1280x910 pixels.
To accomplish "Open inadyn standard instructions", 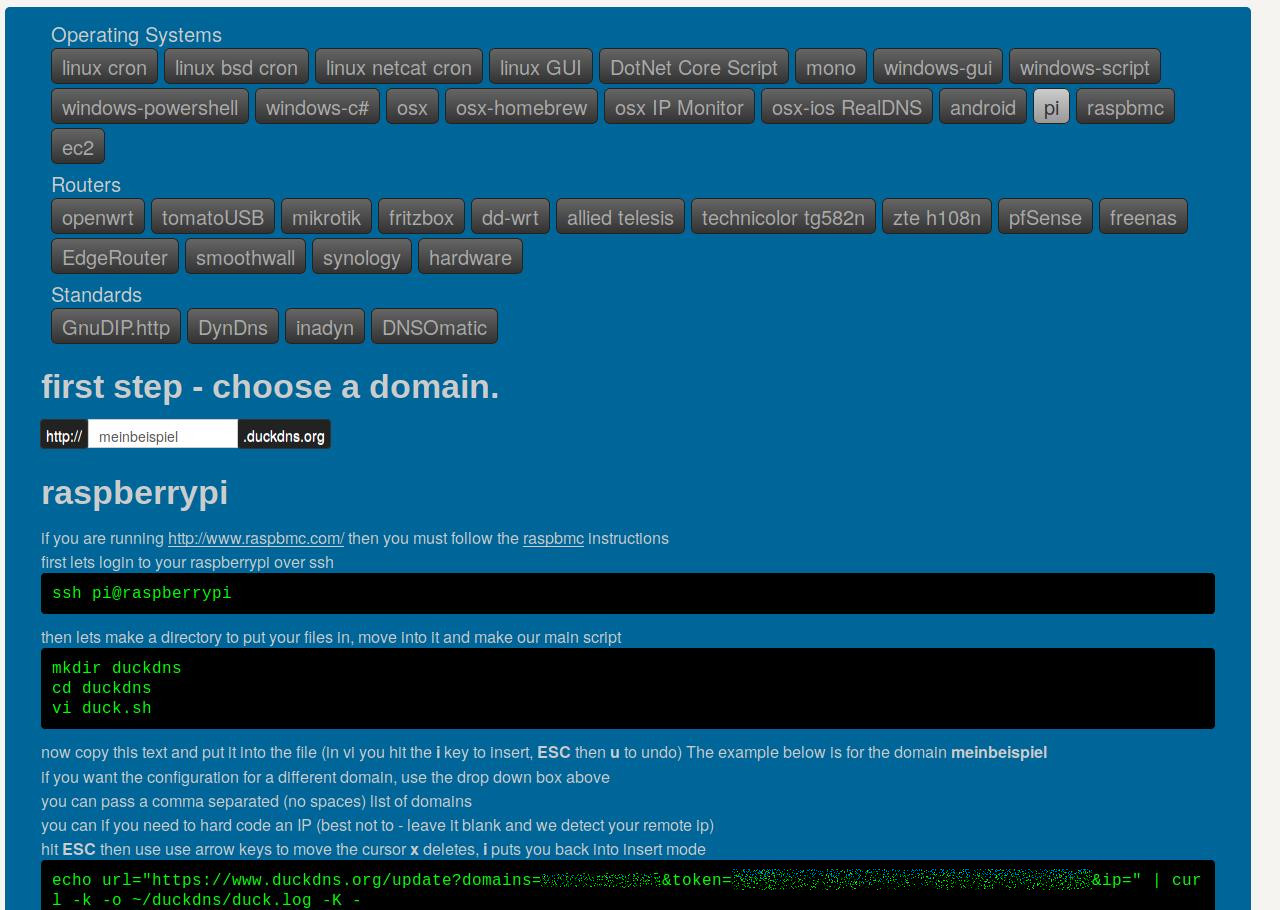I will pyautogui.click(x=325, y=327).
